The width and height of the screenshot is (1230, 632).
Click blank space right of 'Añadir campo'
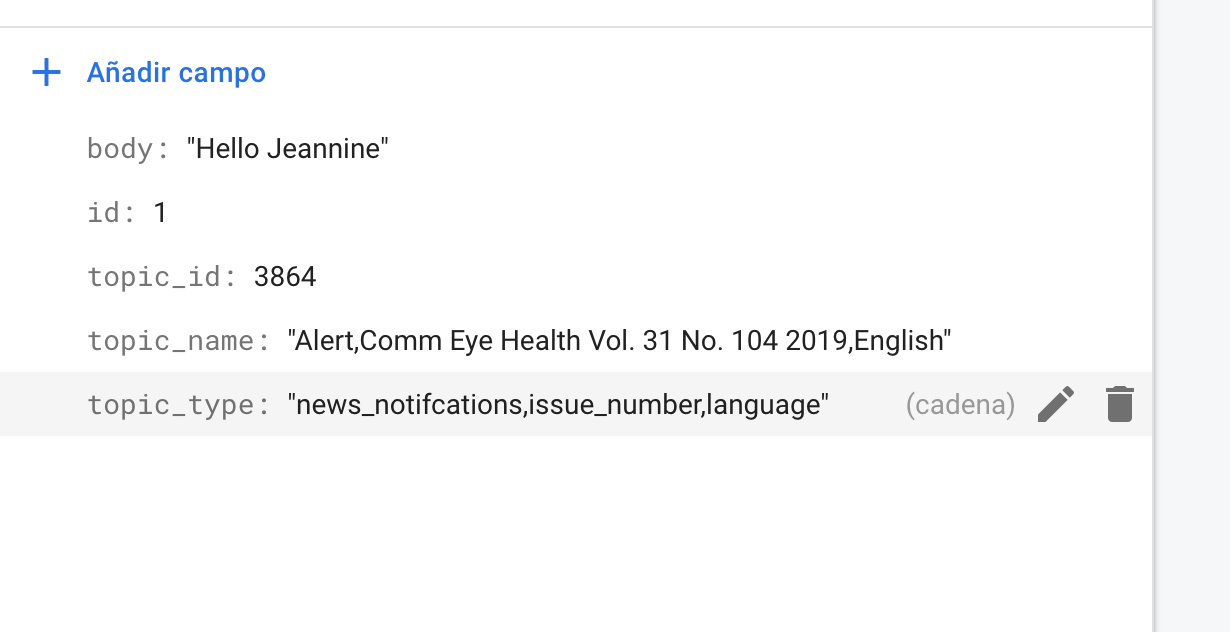(700, 73)
